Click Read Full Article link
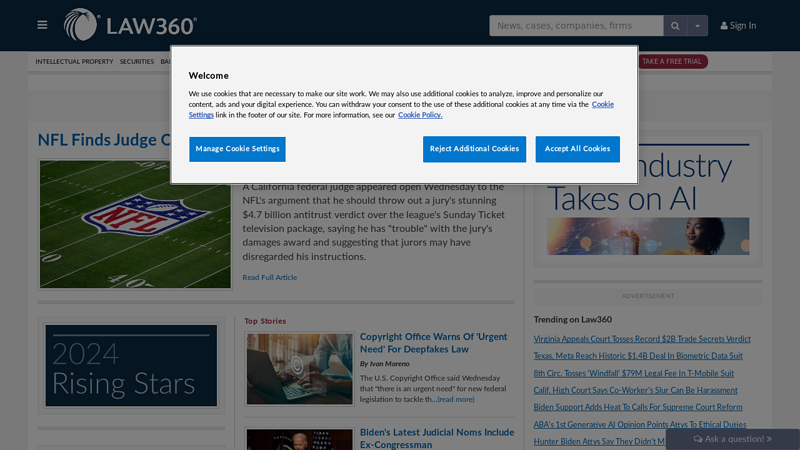 [x=269, y=278]
